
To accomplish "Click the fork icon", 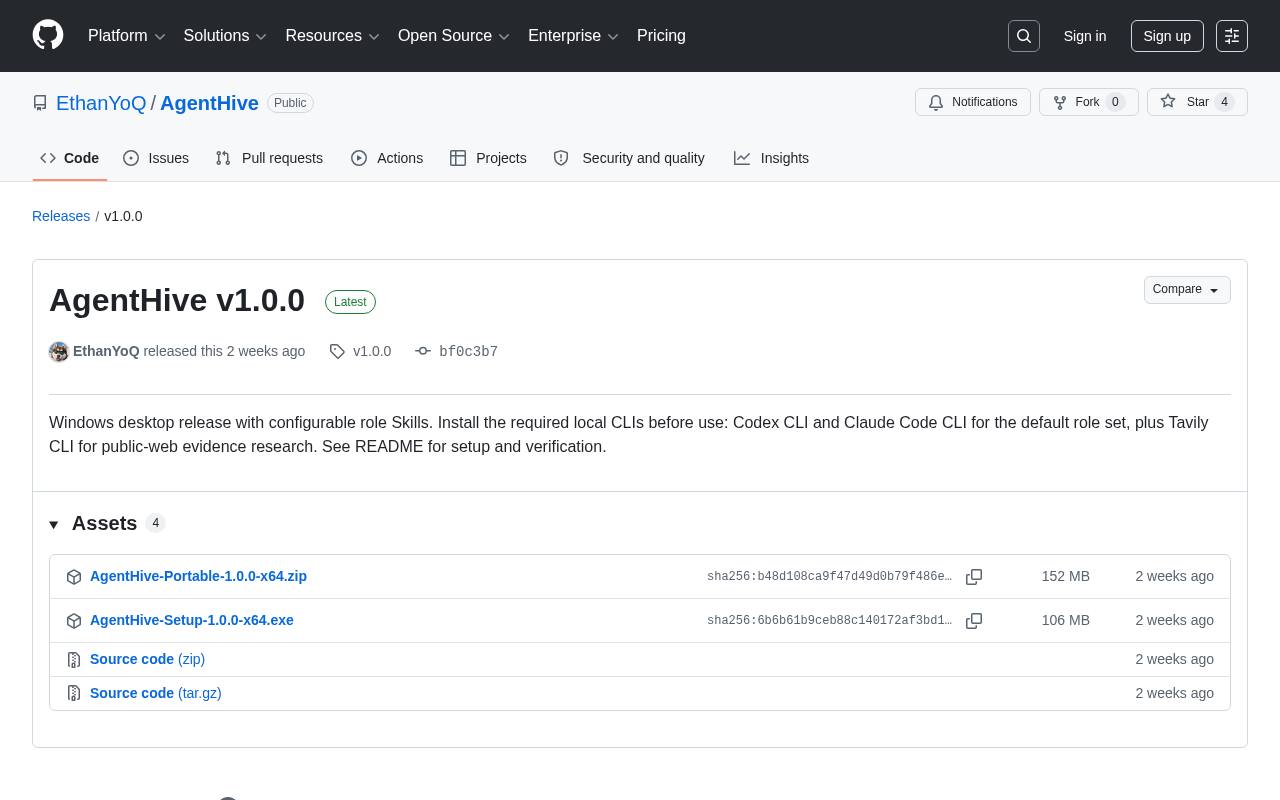I will [x=1059, y=102].
